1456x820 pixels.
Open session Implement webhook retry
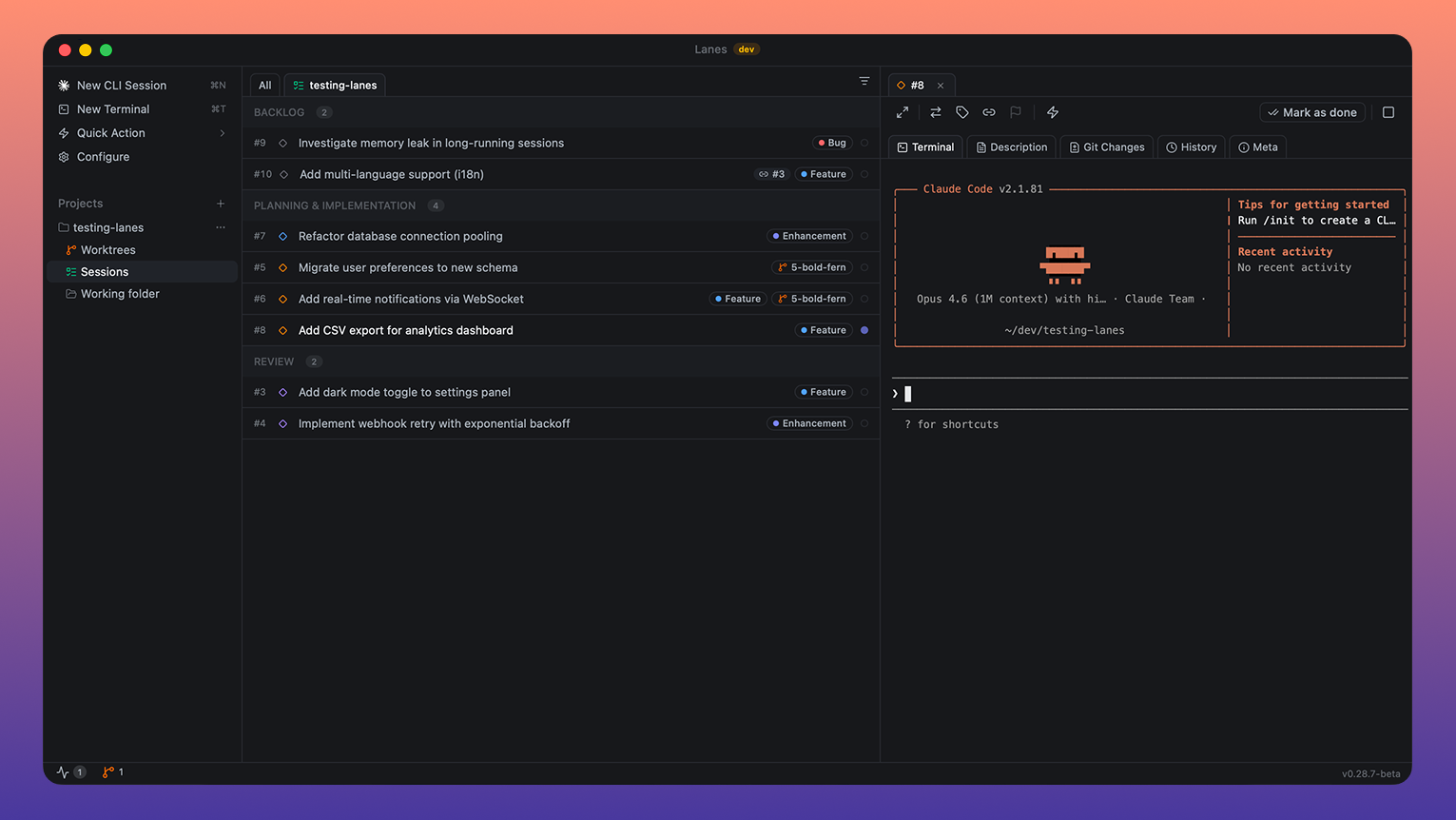click(x=434, y=423)
